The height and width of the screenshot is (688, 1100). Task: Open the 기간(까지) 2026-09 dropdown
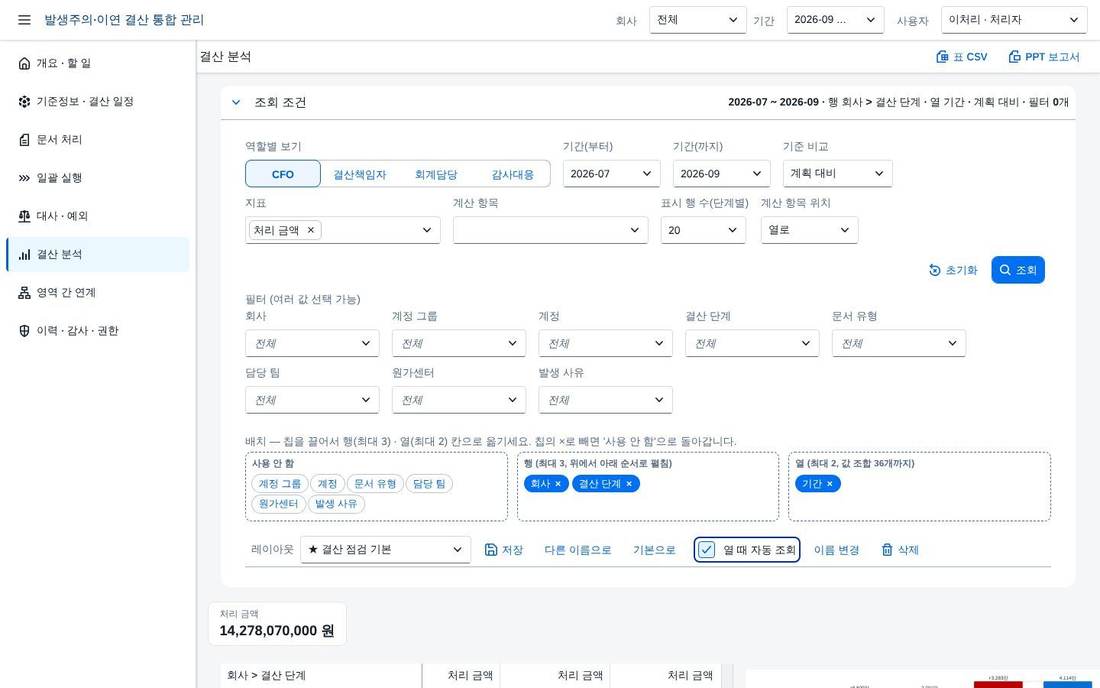click(x=721, y=174)
